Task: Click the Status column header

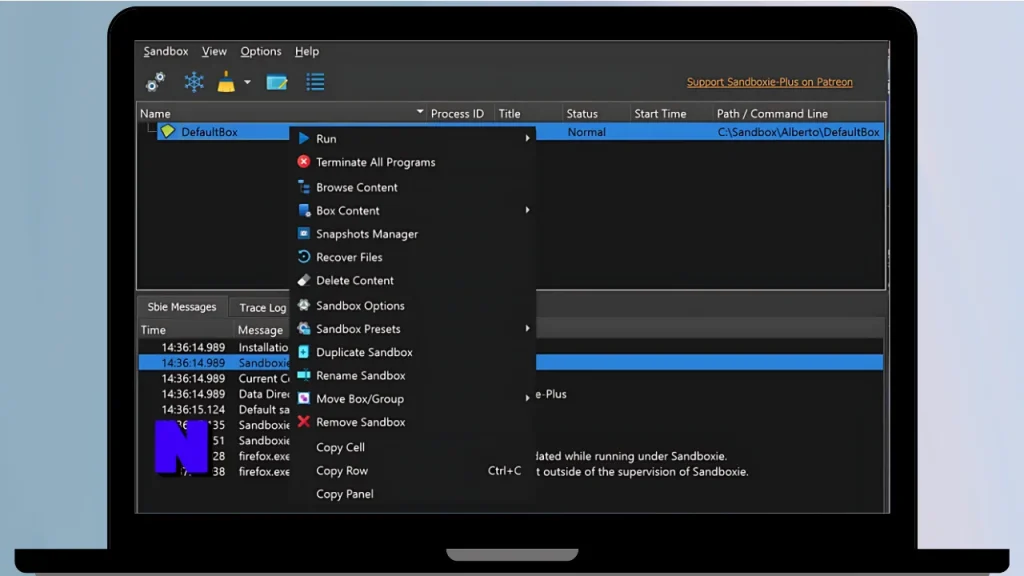Action: (x=596, y=114)
